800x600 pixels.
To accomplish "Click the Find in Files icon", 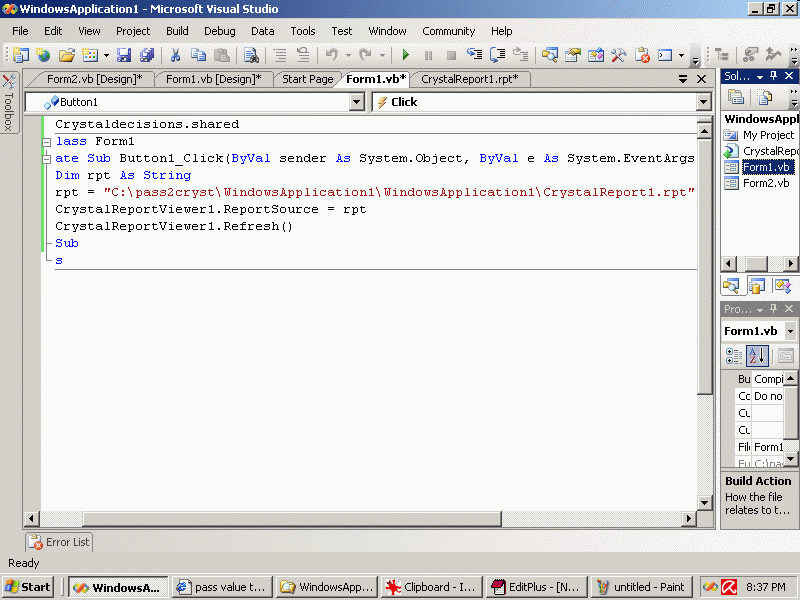I will (251, 55).
